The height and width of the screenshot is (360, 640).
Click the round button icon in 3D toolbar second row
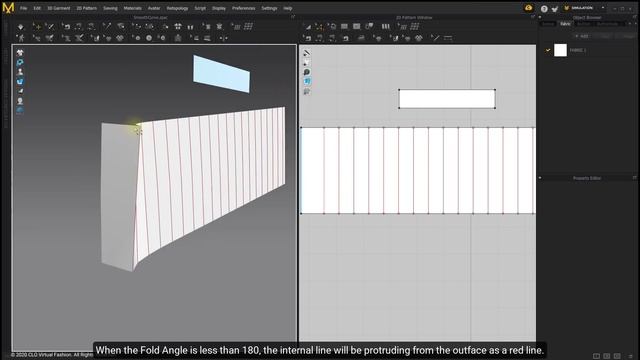click(149, 38)
